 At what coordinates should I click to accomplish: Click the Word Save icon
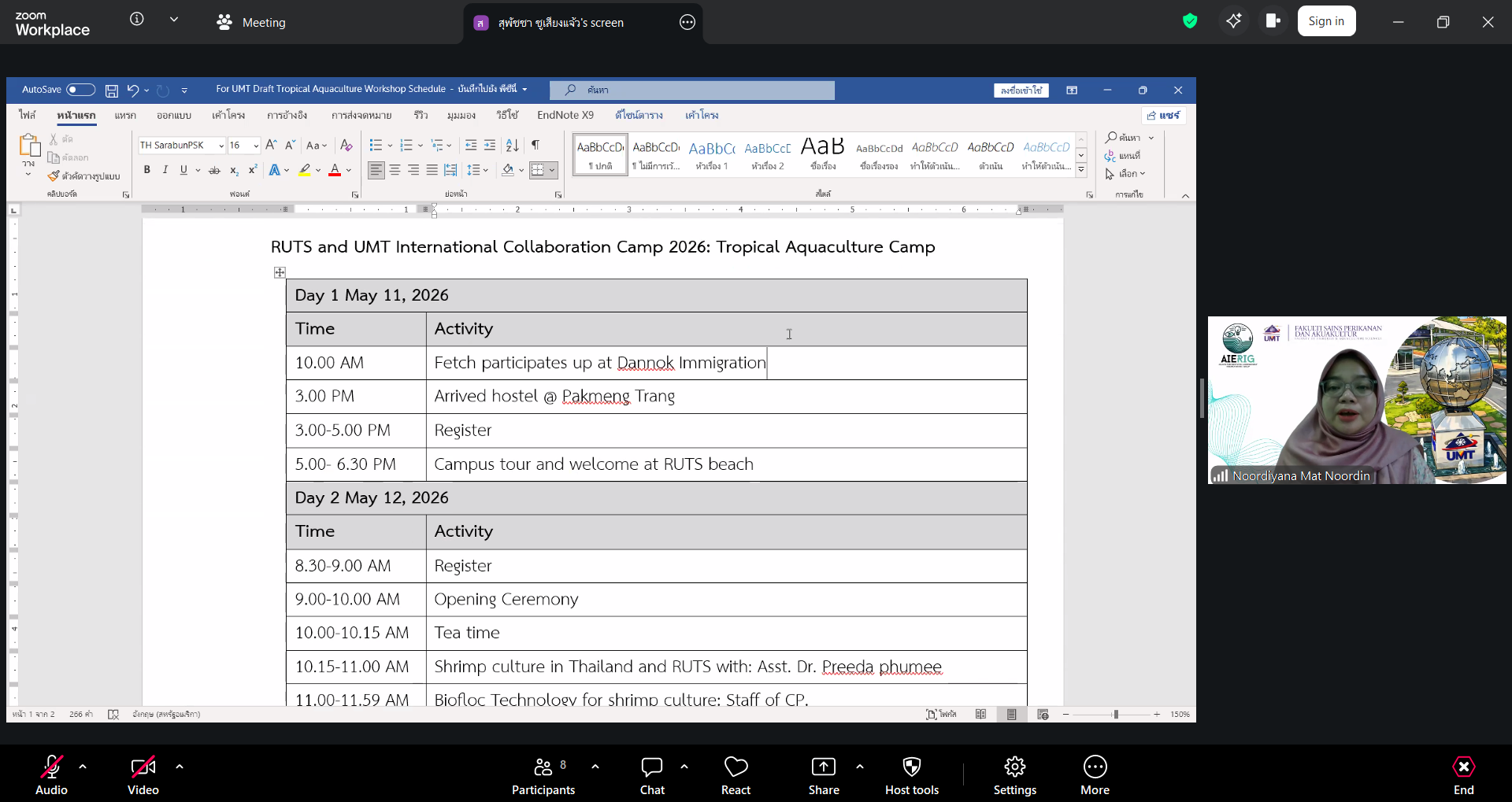pos(112,91)
